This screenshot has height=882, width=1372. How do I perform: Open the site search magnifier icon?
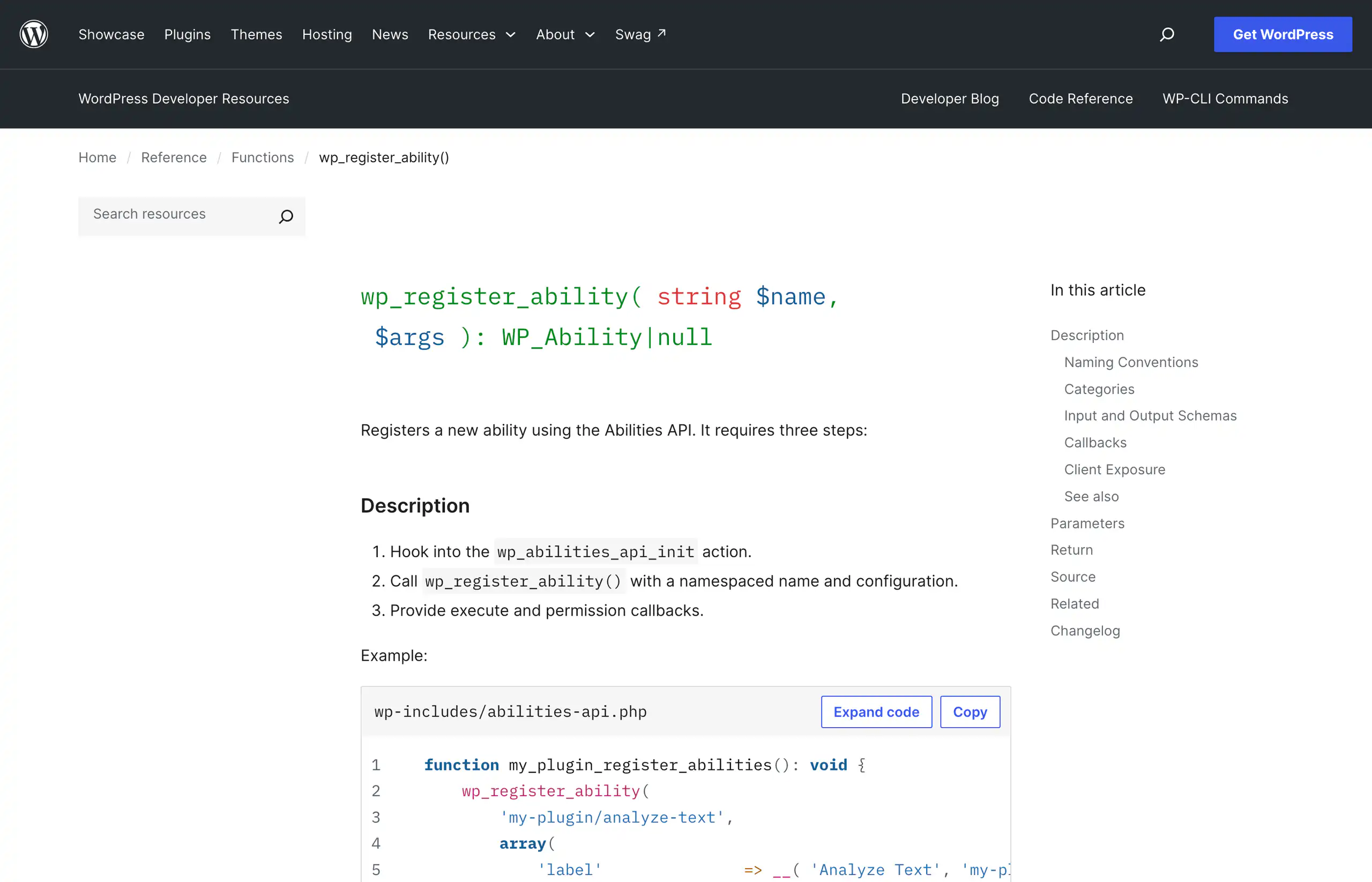[1167, 34]
